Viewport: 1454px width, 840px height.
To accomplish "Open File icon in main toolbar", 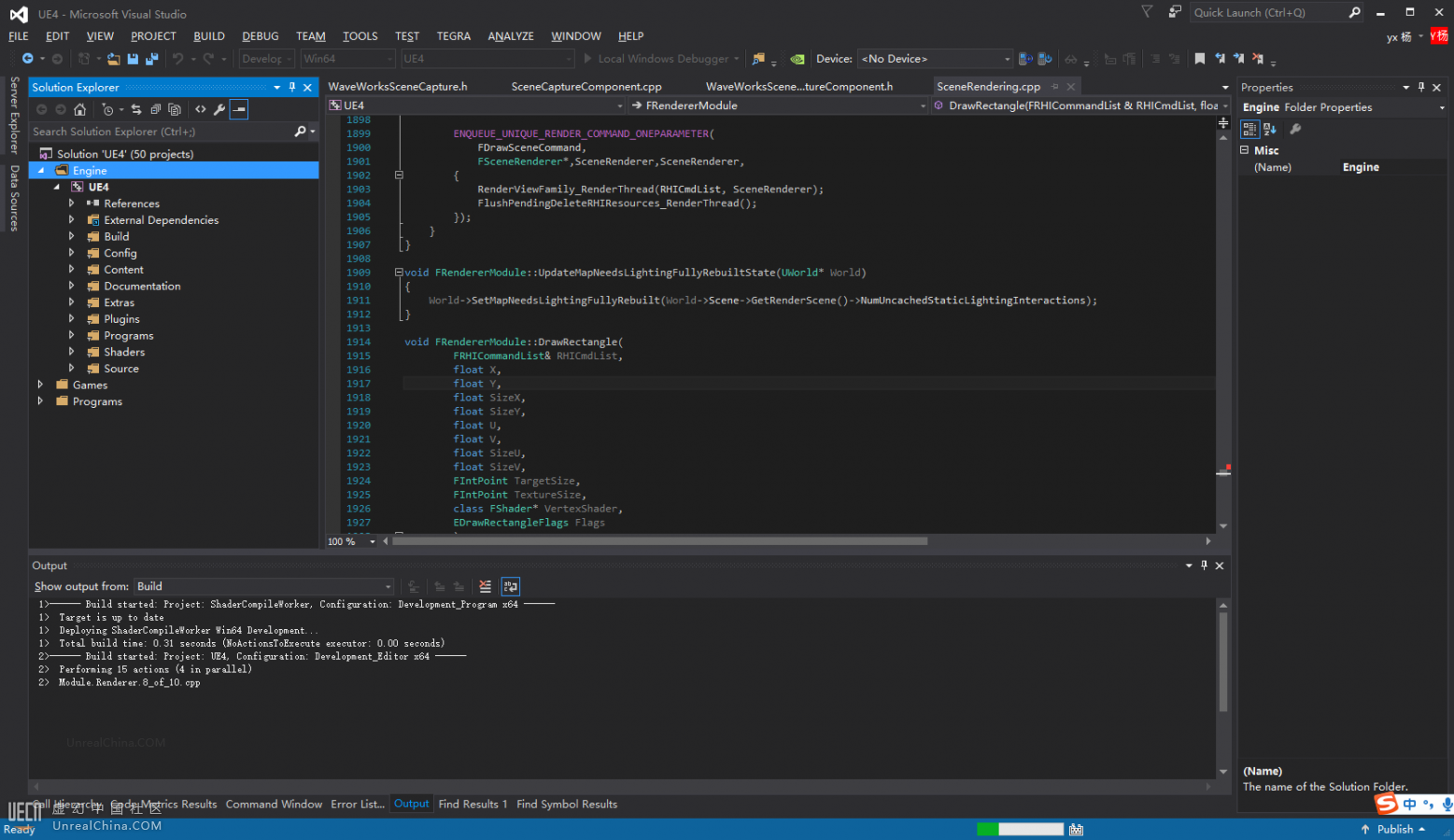I will click(x=114, y=59).
